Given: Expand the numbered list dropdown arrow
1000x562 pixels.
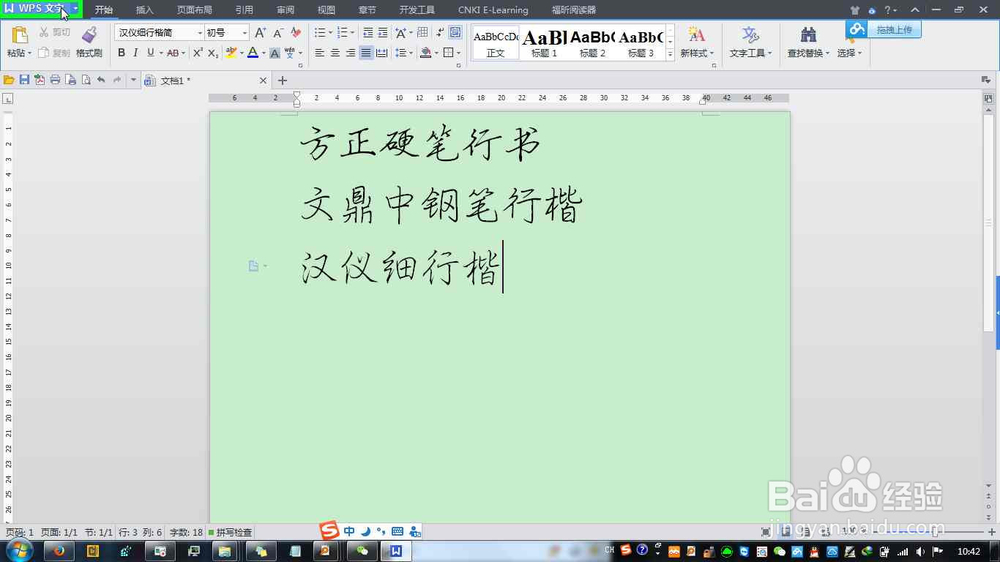Looking at the screenshot, I should 353,33.
